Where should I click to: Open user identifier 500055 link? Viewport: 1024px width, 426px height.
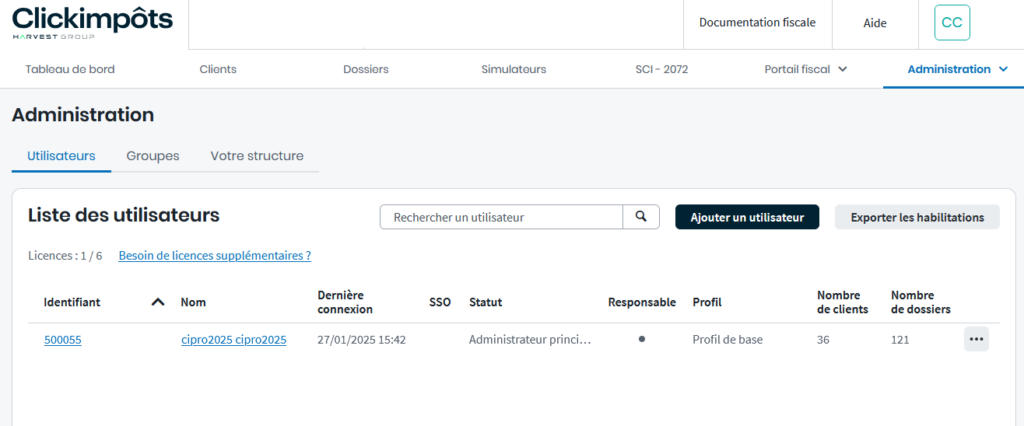click(62, 340)
